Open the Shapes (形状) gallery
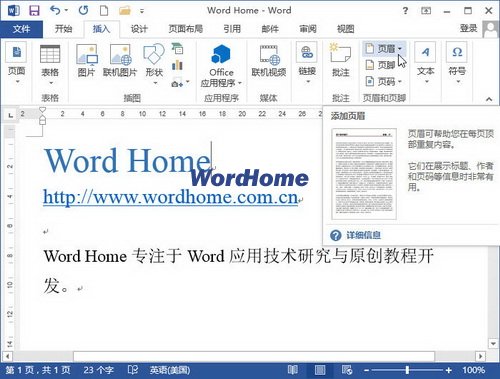This screenshot has width=500, height=379. 154,63
